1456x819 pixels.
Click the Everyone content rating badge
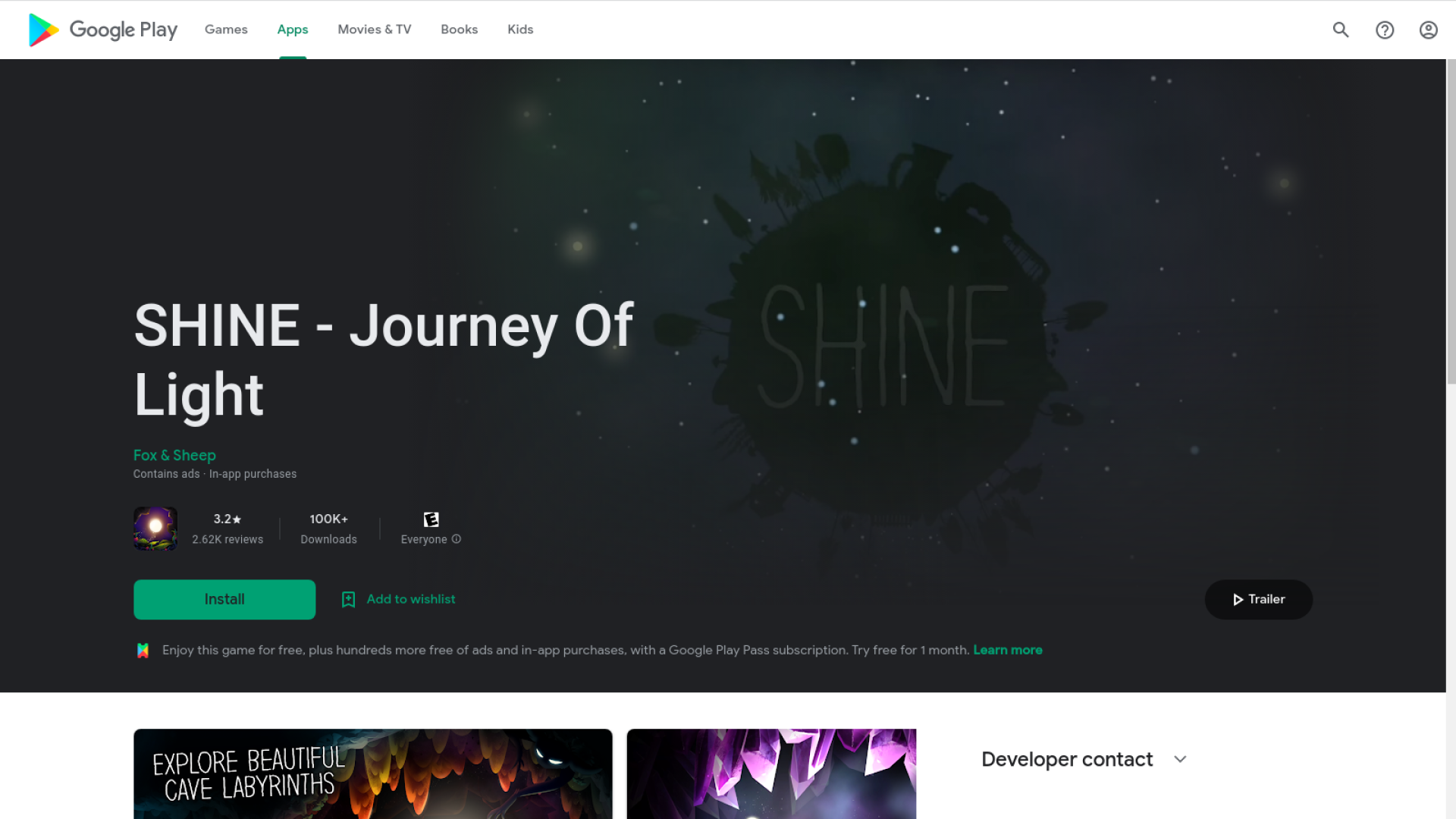pyautogui.click(x=431, y=519)
